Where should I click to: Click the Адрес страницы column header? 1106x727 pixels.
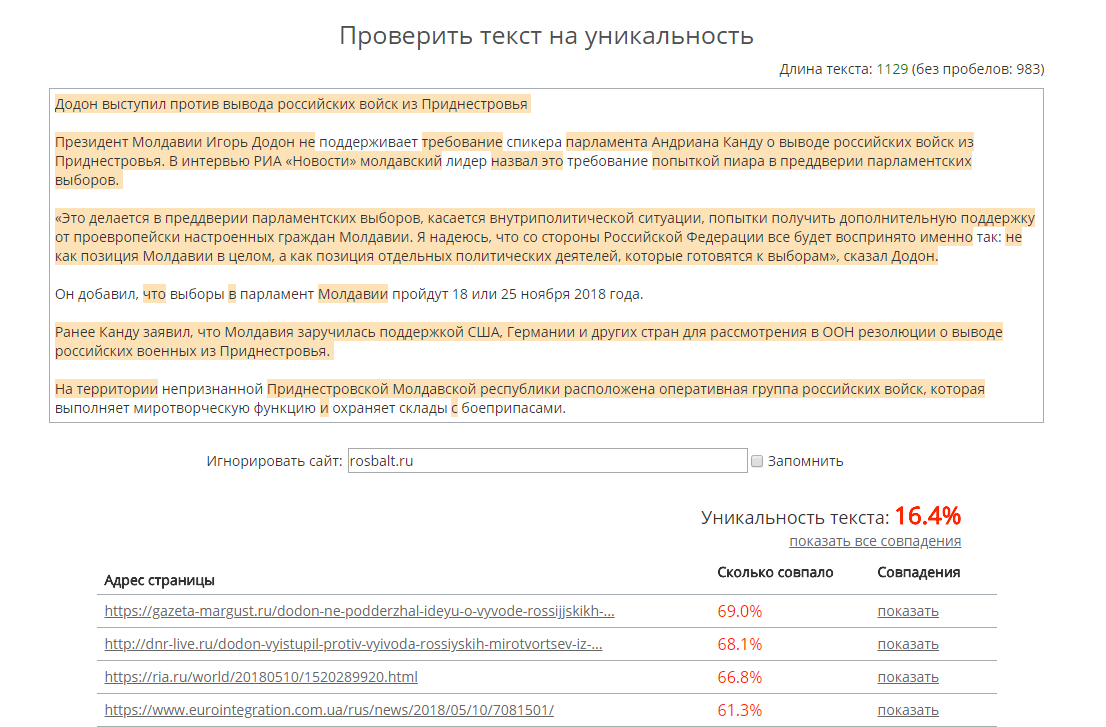pyautogui.click(x=159, y=580)
